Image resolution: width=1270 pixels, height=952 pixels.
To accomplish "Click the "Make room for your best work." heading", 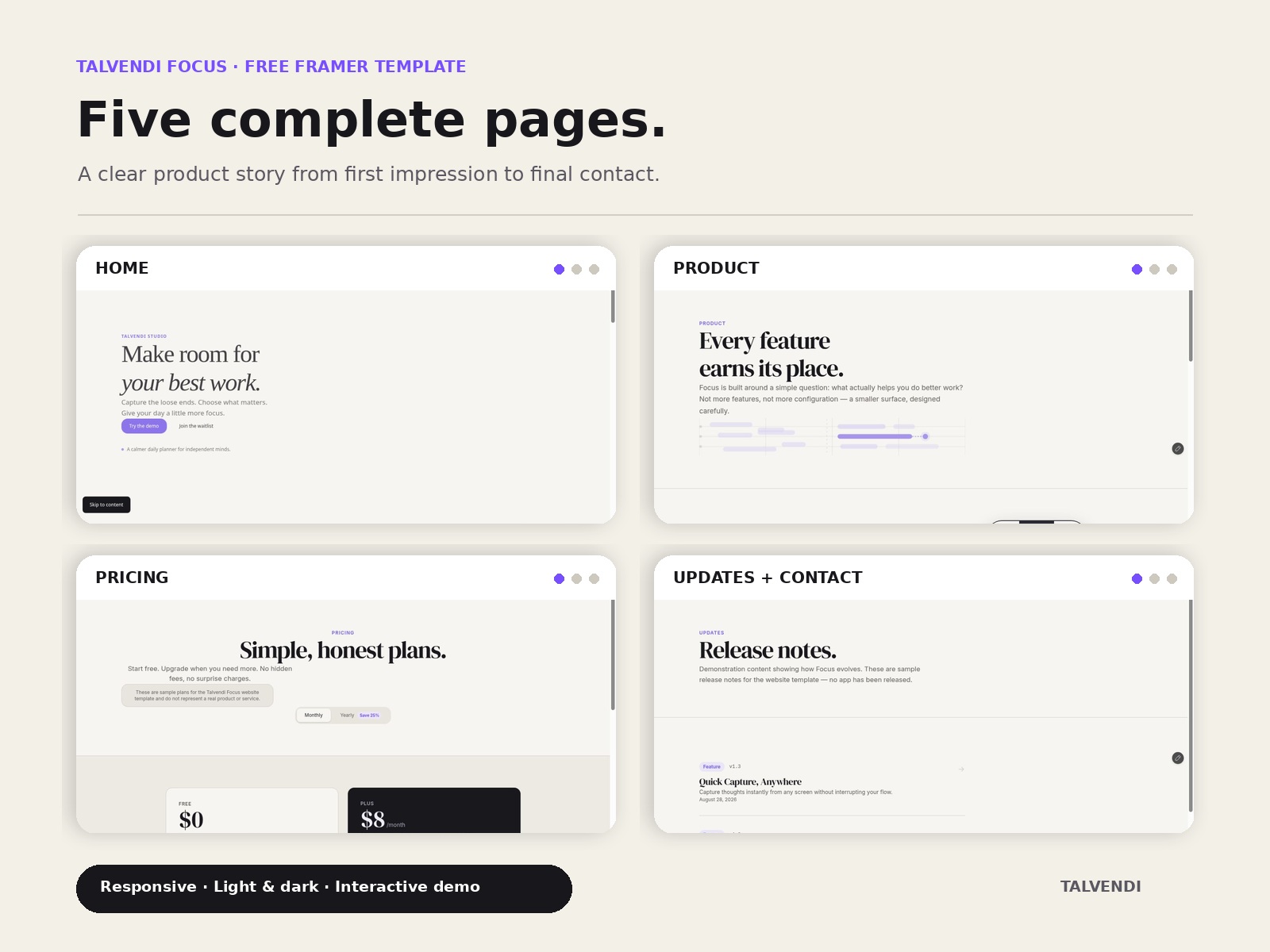I will tap(190, 368).
